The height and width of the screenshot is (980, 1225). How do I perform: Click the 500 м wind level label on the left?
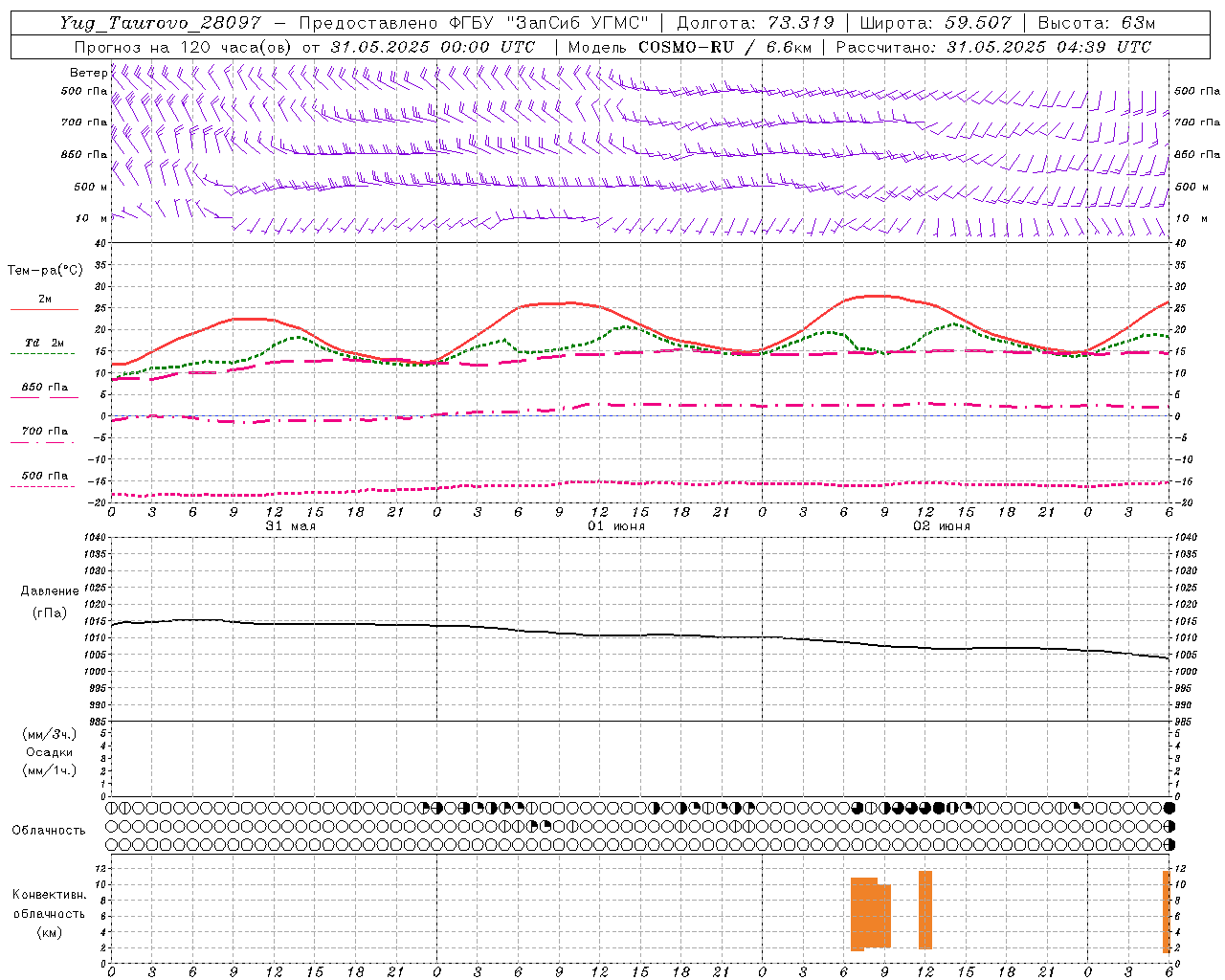click(x=91, y=187)
